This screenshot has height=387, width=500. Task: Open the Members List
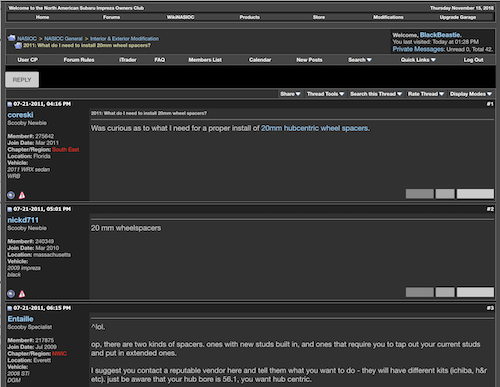coord(205,60)
